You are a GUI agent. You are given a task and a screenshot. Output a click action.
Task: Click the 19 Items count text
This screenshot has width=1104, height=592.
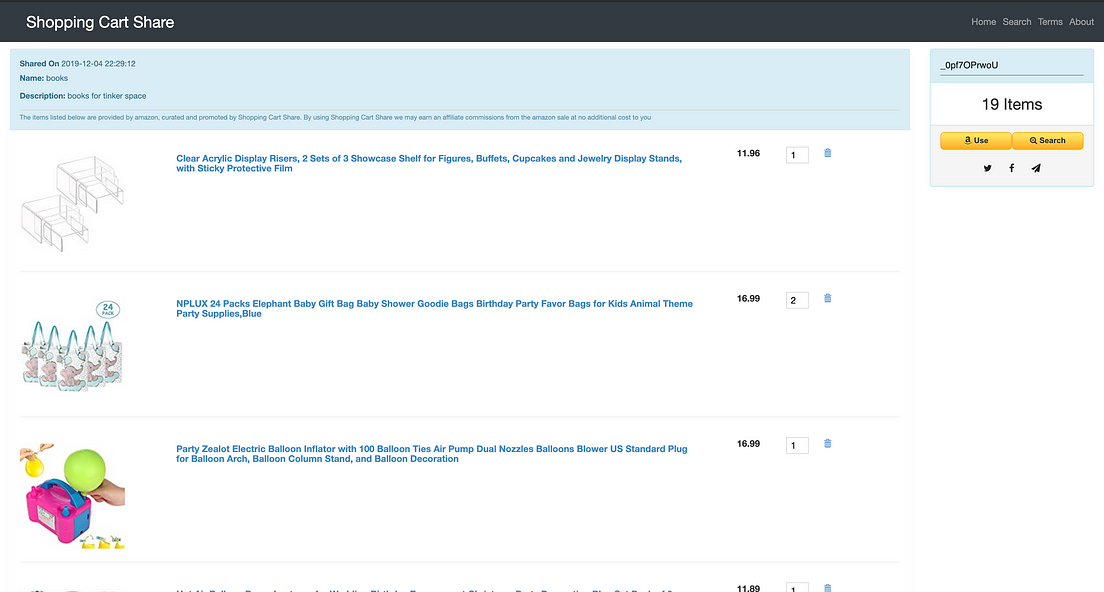1012,104
